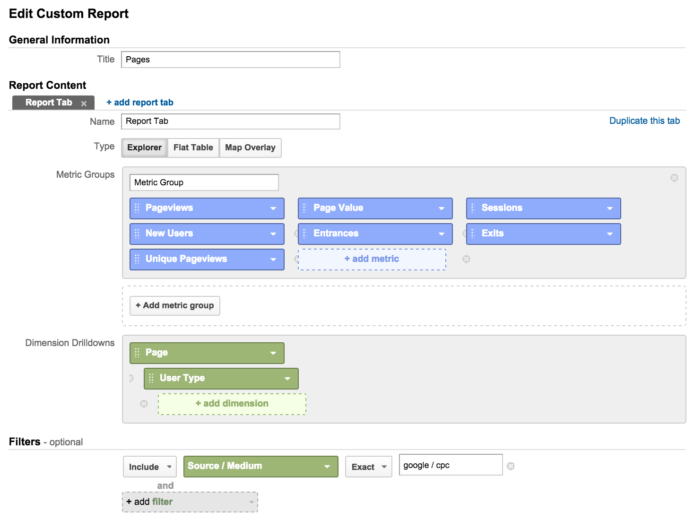Open the Source / Medium filter dropdown
The width and height of the screenshot is (694, 520).
(x=261, y=466)
